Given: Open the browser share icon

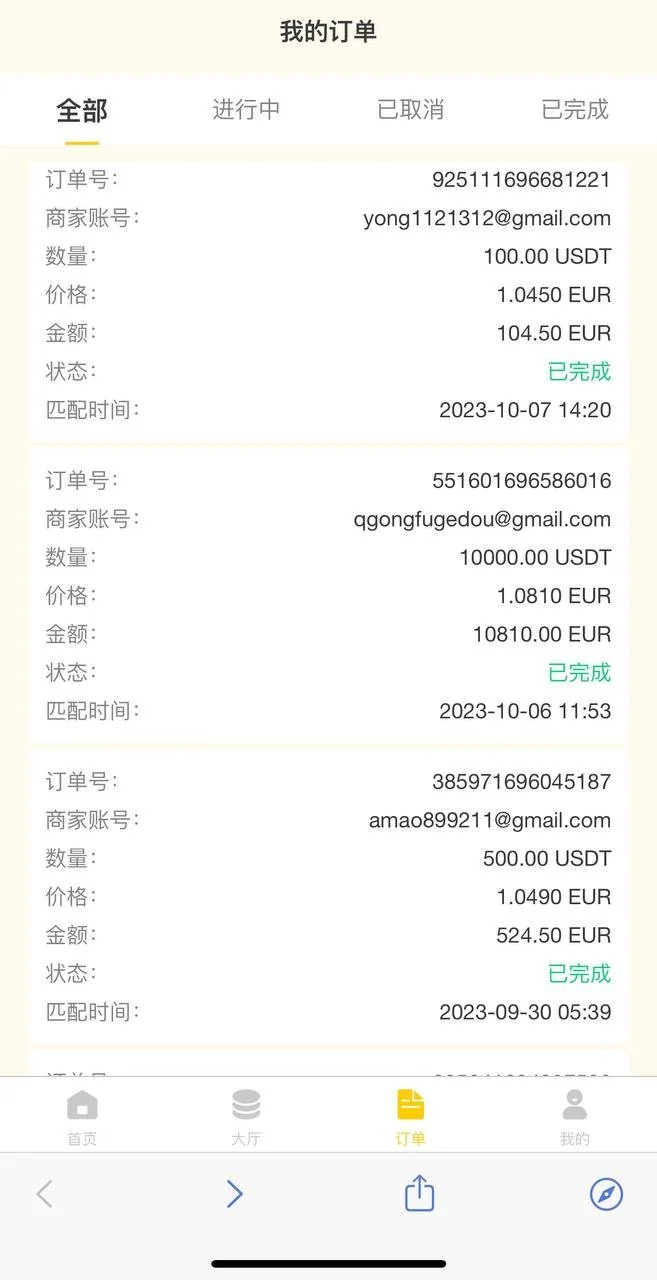Looking at the screenshot, I should coord(419,1193).
